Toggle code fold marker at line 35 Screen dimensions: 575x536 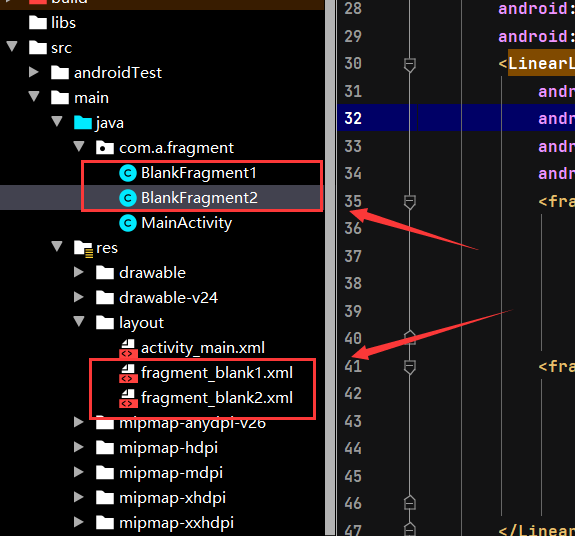(410, 202)
